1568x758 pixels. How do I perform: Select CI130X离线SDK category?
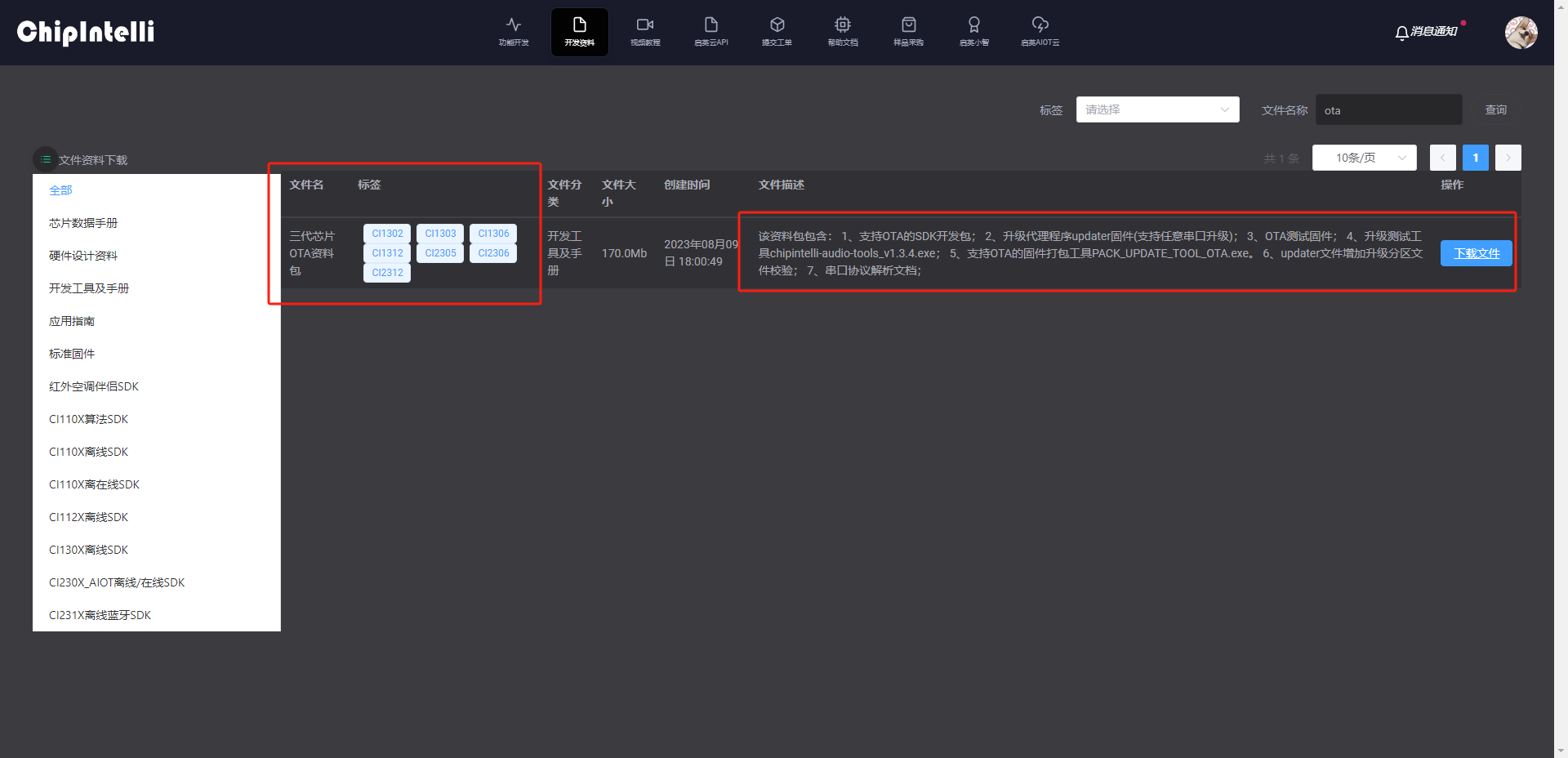[88, 550]
